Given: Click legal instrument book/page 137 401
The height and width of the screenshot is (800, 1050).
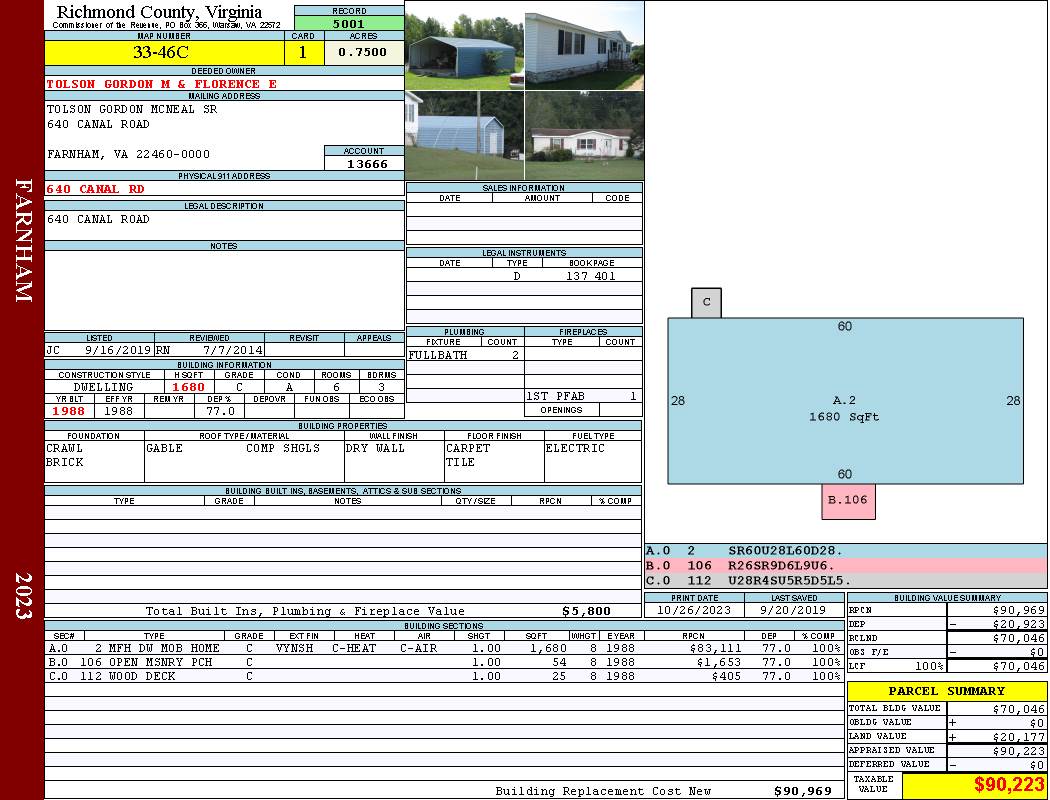Looking at the screenshot, I should [591, 276].
